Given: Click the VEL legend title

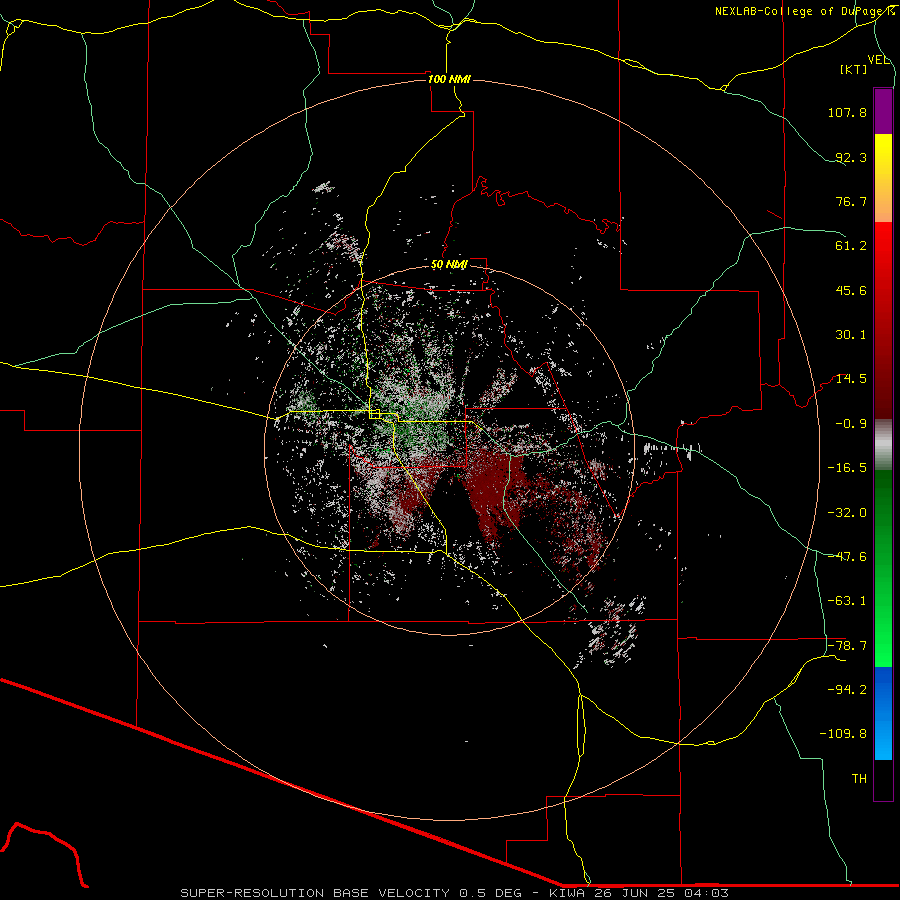Looking at the screenshot, I should [879, 60].
